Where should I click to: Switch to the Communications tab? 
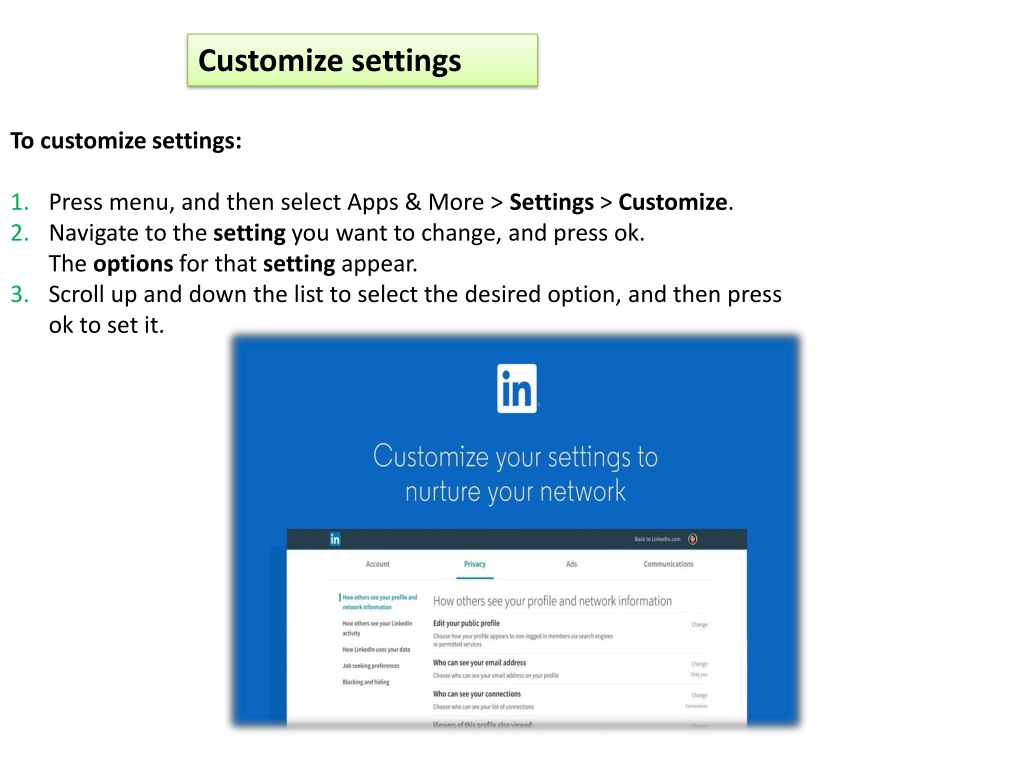(x=668, y=564)
